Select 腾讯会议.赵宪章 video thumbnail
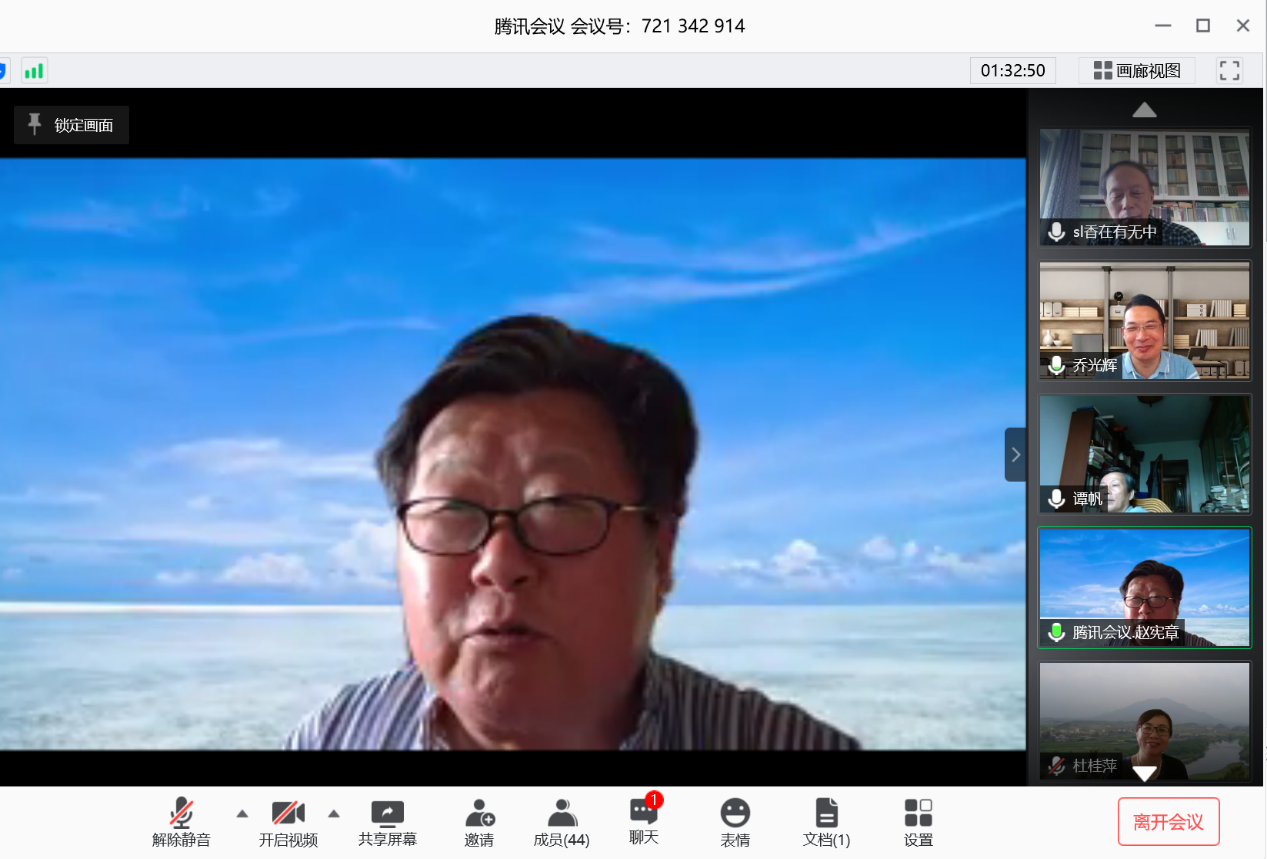This screenshot has height=859, width=1267. [1144, 587]
